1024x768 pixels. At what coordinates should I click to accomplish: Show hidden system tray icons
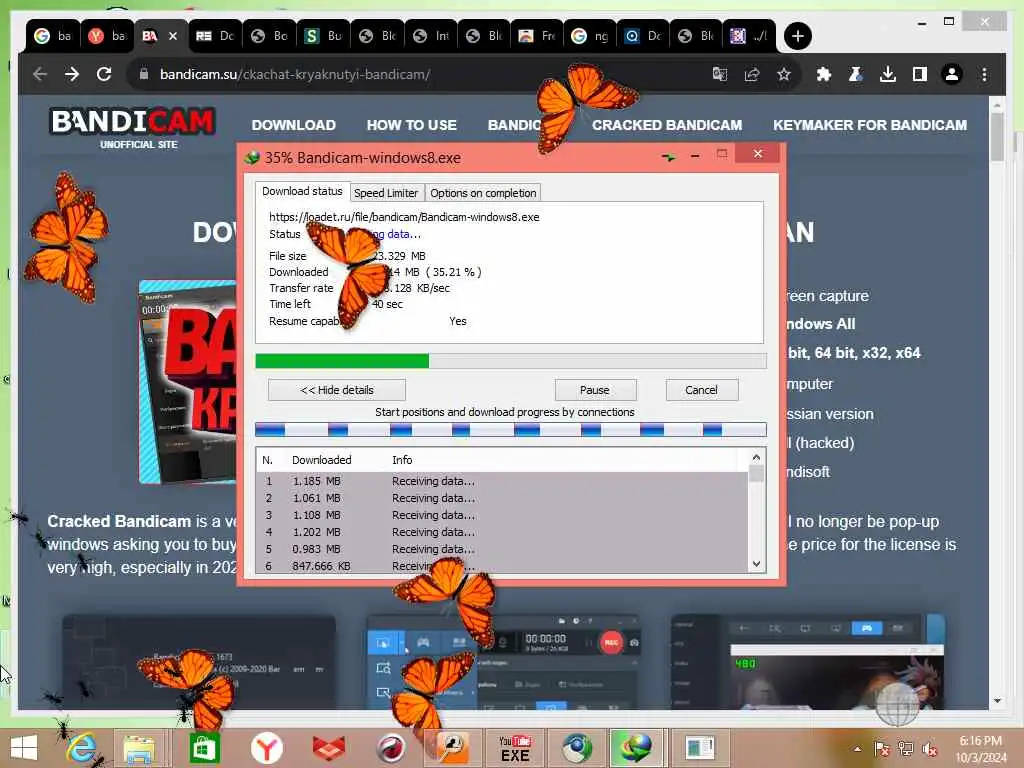(x=857, y=749)
